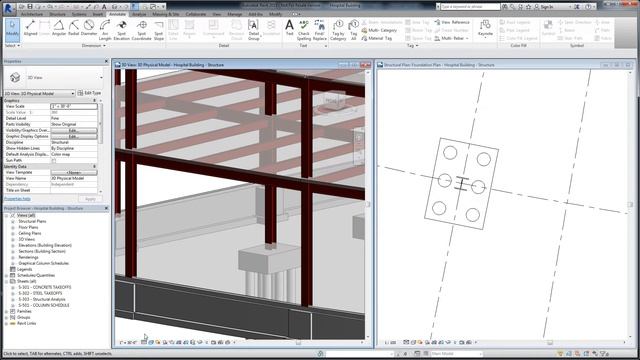Expand the Revit Links node
The height and width of the screenshot is (360, 640).
click(x=7, y=323)
